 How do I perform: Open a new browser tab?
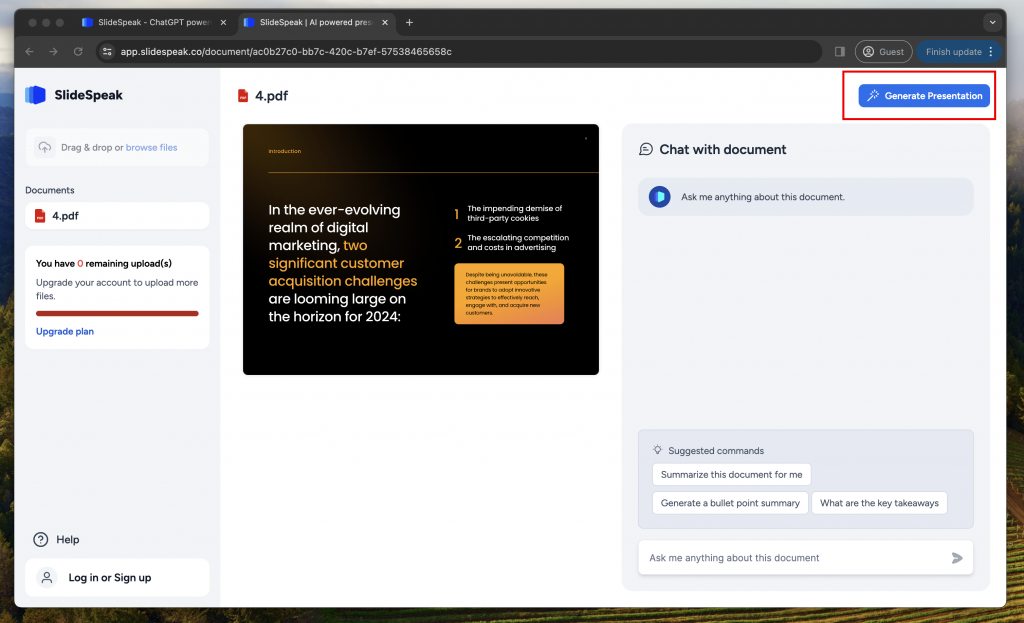(x=409, y=22)
